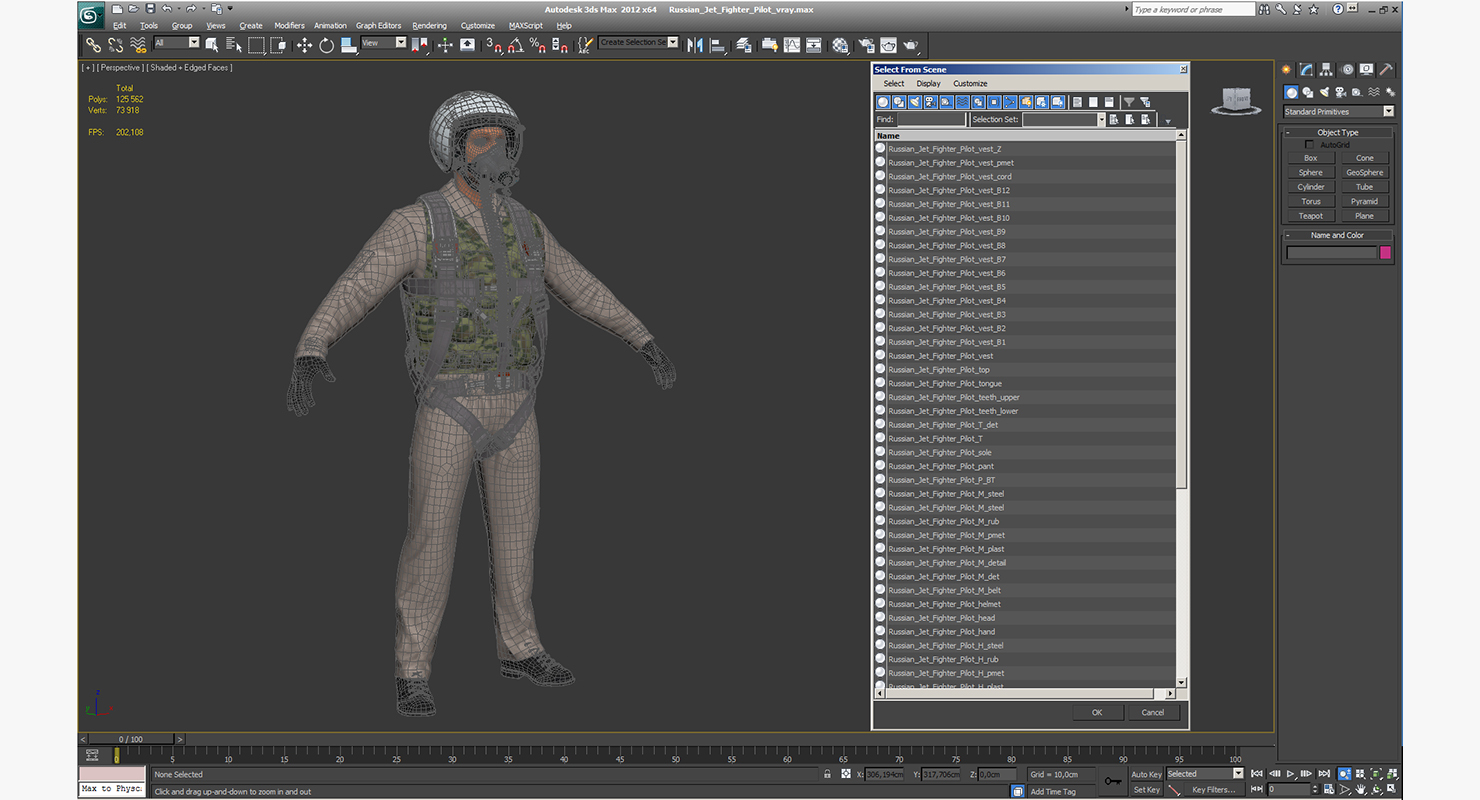The width and height of the screenshot is (1480, 800).
Task: Open the Curve Editor icon
Action: (x=792, y=45)
